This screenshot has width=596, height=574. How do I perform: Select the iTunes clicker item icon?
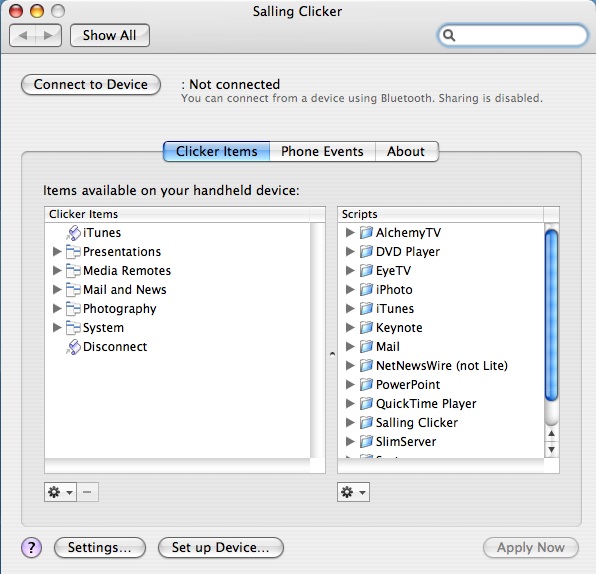point(73,233)
